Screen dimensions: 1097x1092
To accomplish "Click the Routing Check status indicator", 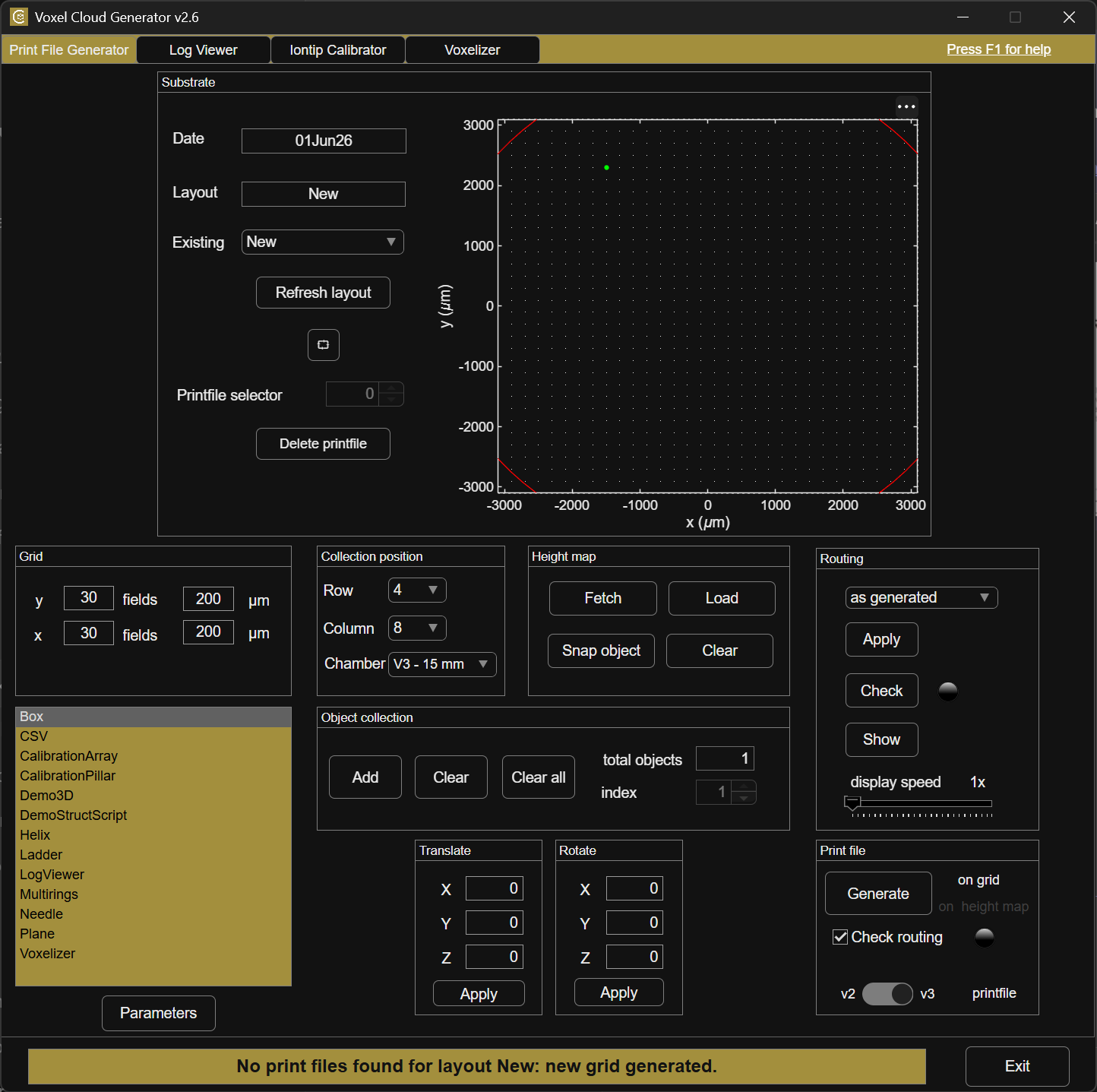I will click(948, 691).
